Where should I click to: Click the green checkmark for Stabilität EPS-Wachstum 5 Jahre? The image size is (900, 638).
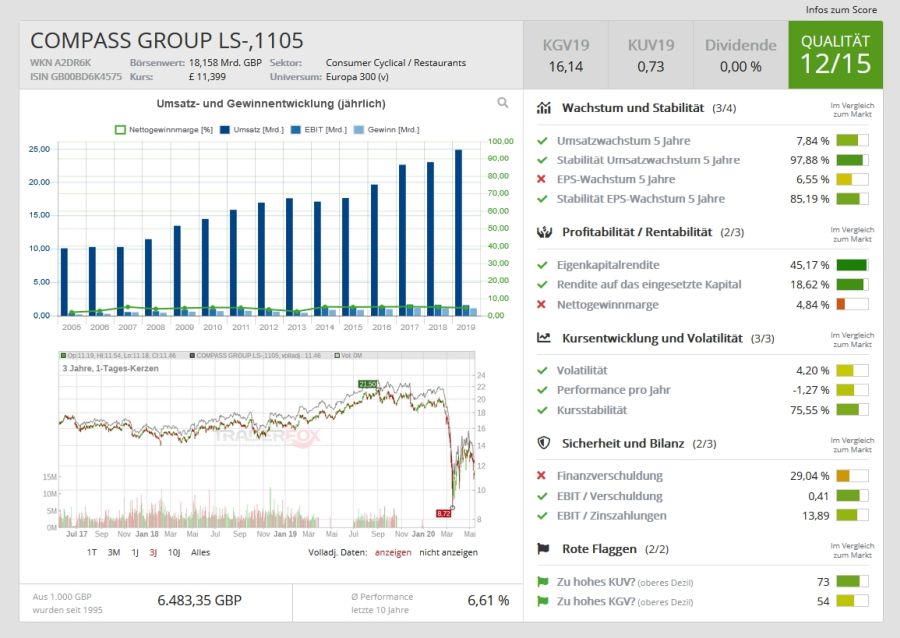click(x=542, y=199)
